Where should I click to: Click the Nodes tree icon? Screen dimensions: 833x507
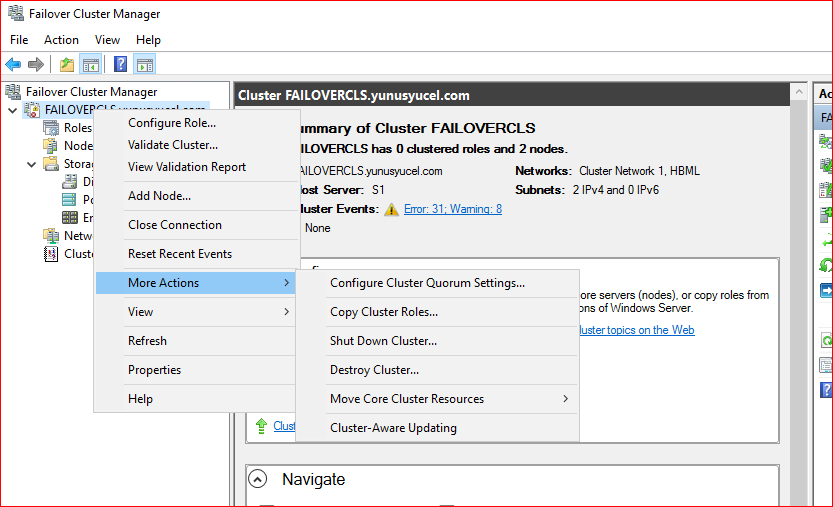point(51,146)
